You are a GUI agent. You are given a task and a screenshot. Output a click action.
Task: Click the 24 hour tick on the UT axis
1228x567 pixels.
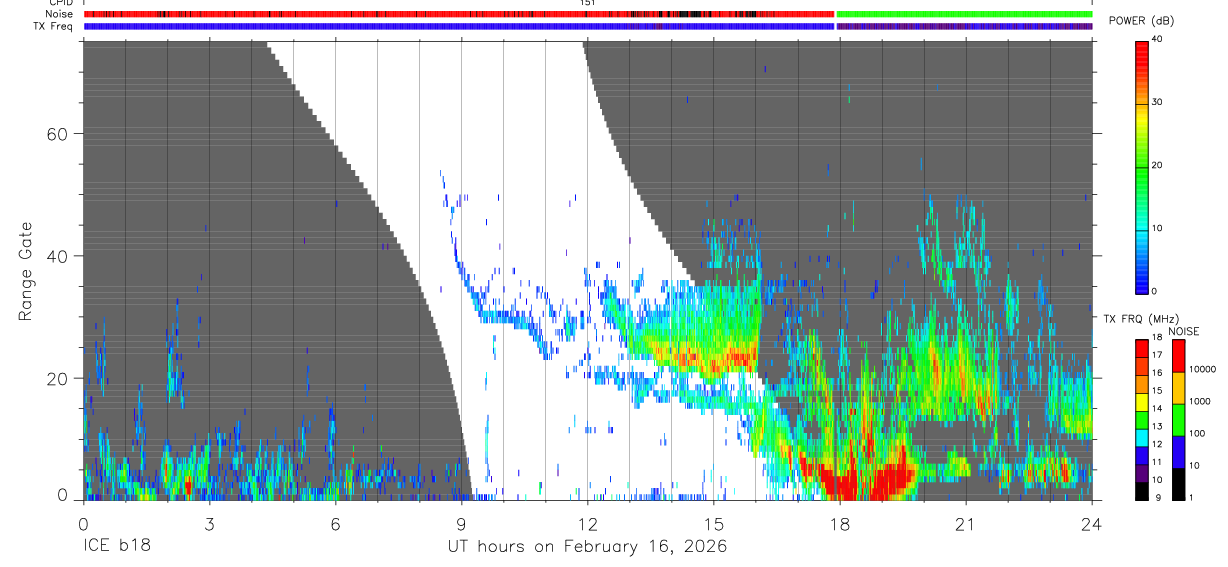tap(1092, 524)
